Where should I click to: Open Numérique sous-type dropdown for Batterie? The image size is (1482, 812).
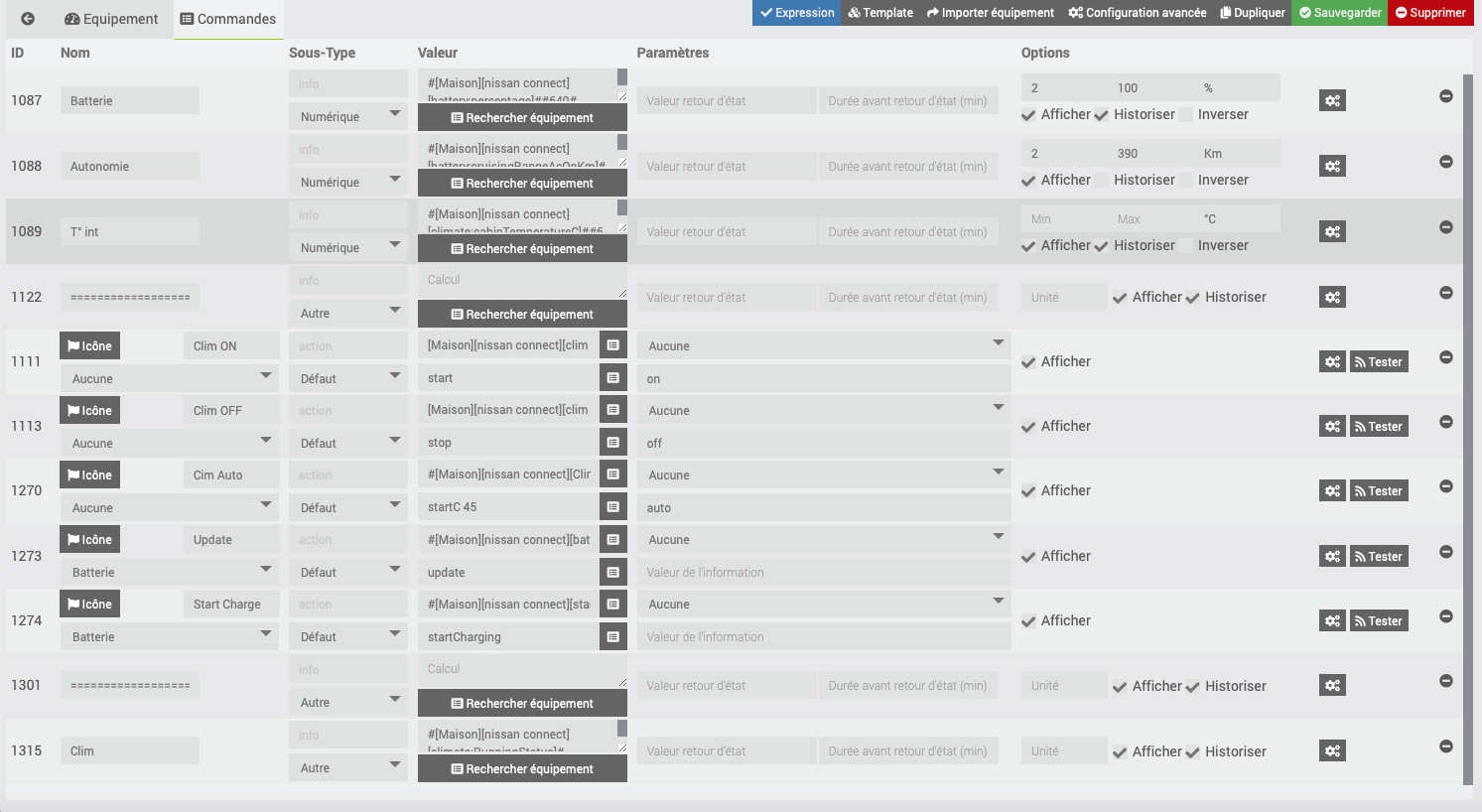click(x=348, y=117)
